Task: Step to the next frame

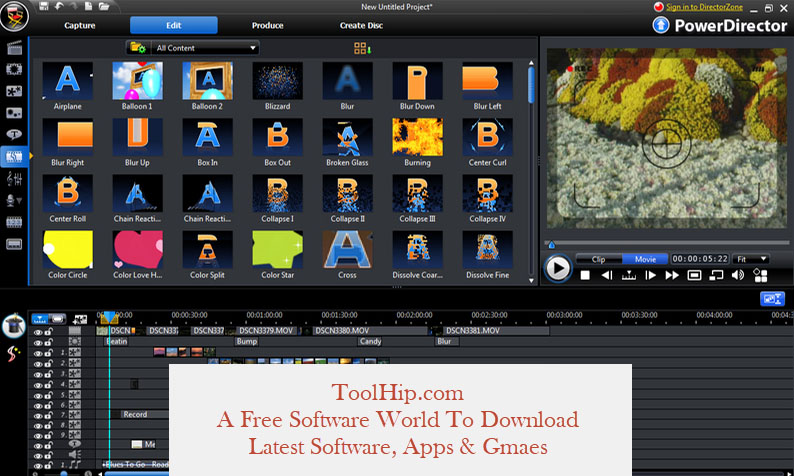Action: (x=650, y=275)
